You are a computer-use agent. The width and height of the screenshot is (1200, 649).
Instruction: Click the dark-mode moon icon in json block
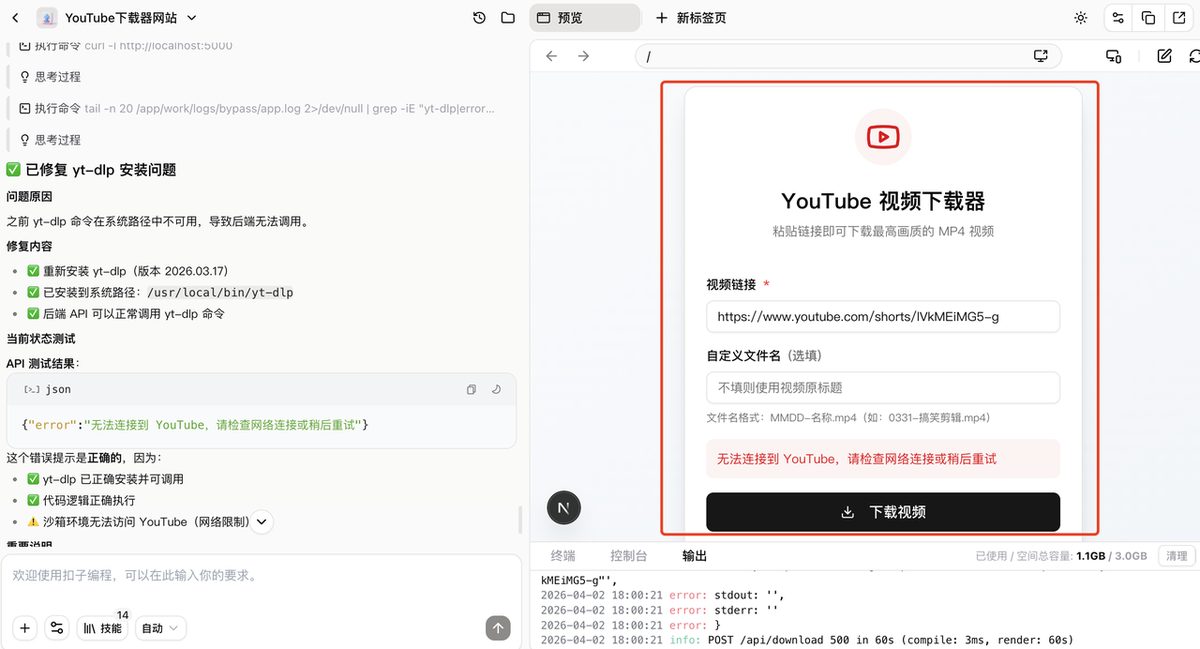click(x=497, y=390)
